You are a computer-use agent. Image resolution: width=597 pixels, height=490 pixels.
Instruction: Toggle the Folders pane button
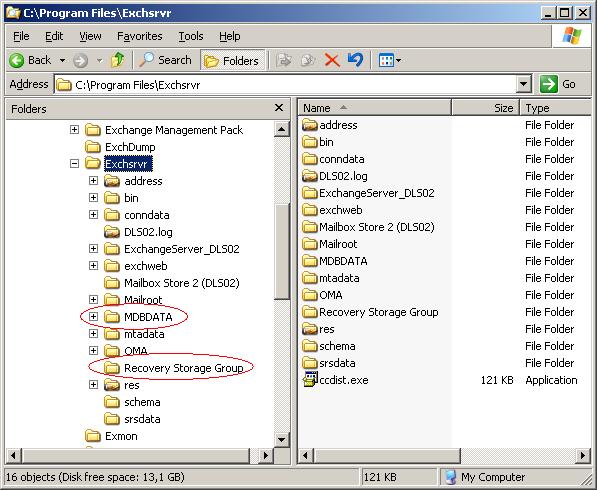click(232, 61)
